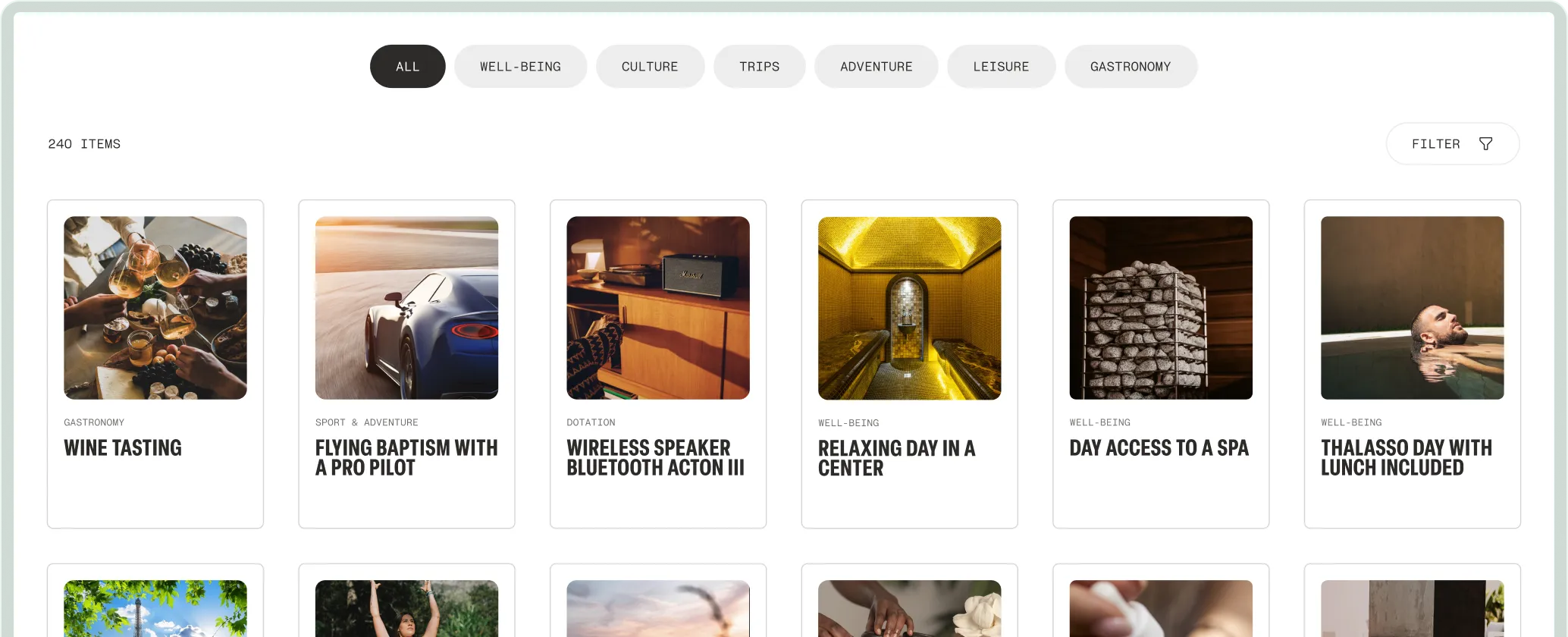Click the GASTRONOMY label on Wine Tasting card
1568x637 pixels.
pos(94,422)
